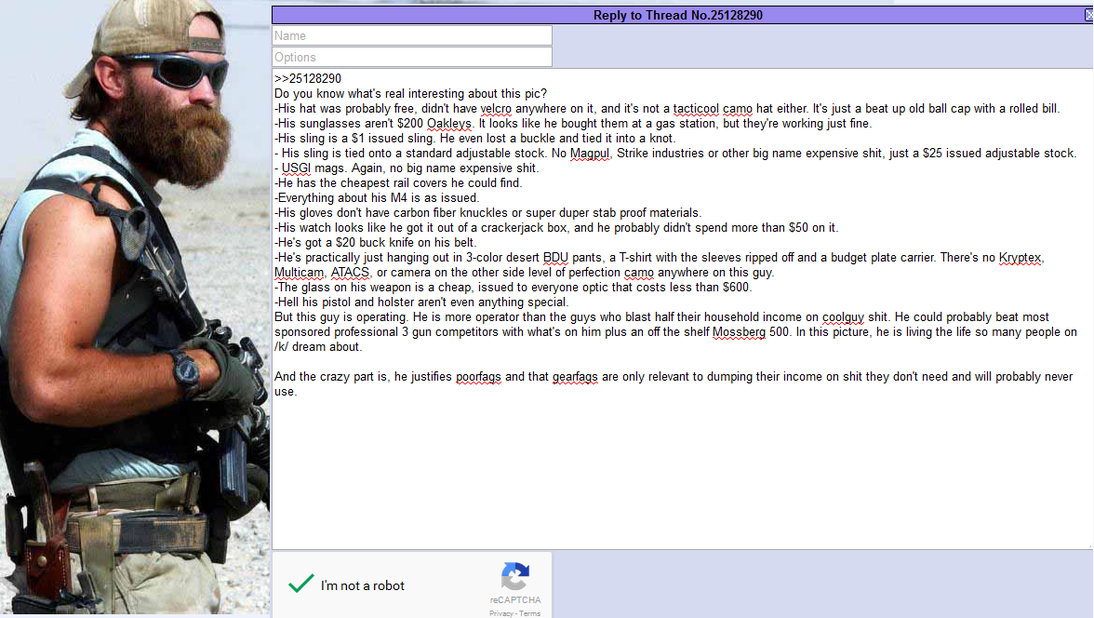Click the underlined word coolguy

tap(843, 317)
